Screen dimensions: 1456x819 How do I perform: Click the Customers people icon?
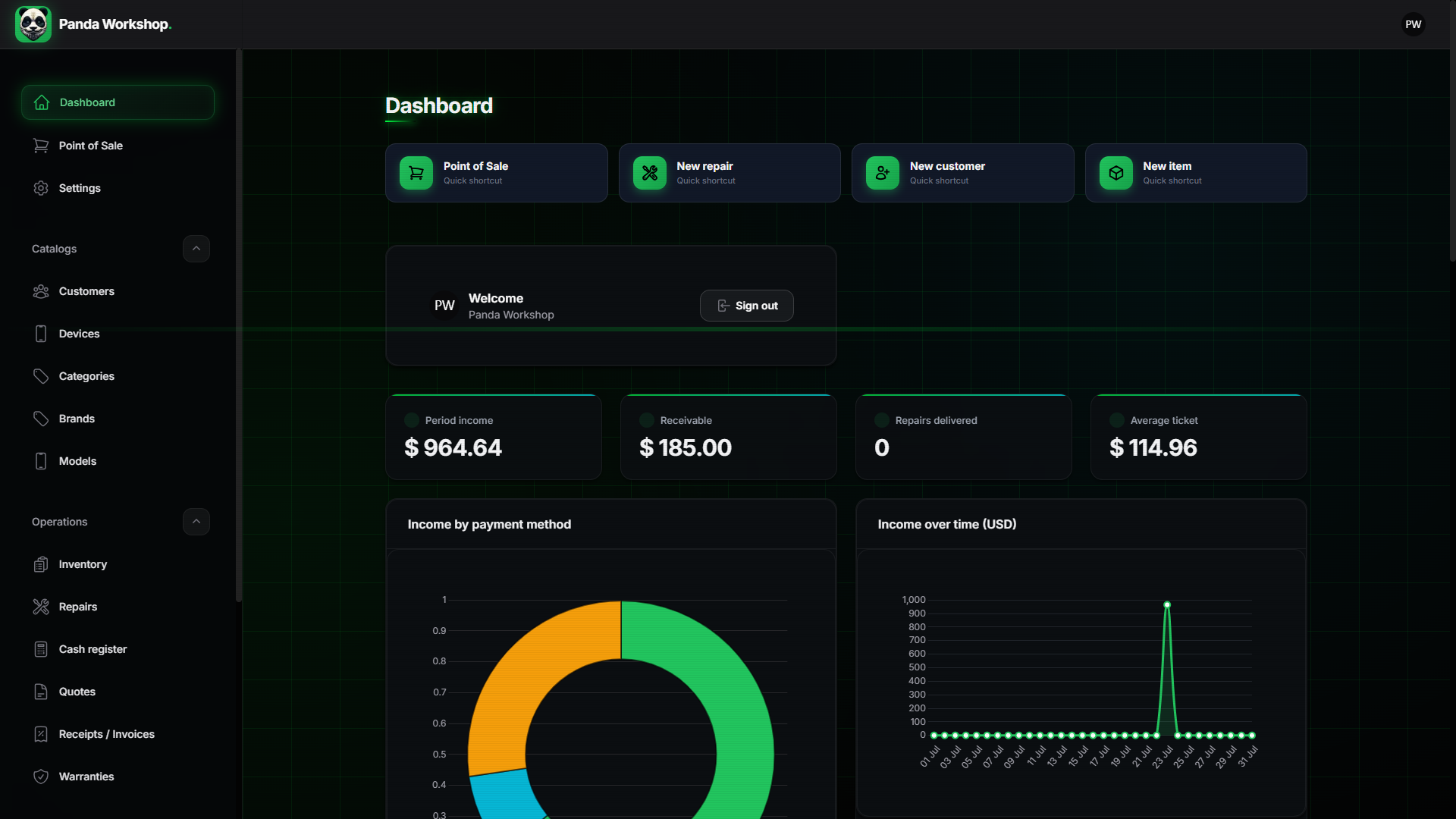pos(41,291)
